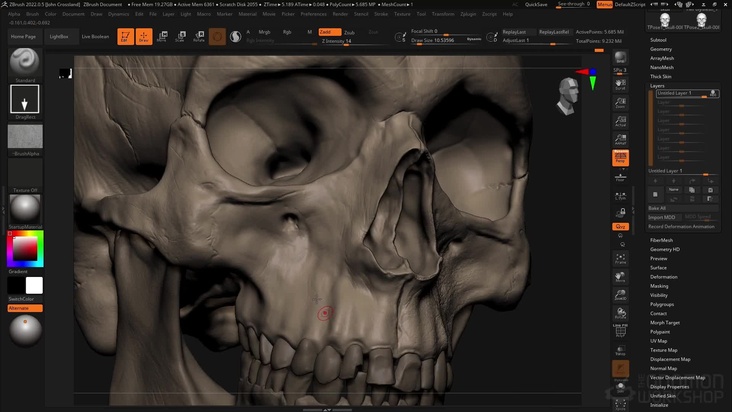Click the Frame icon

pos(620,258)
